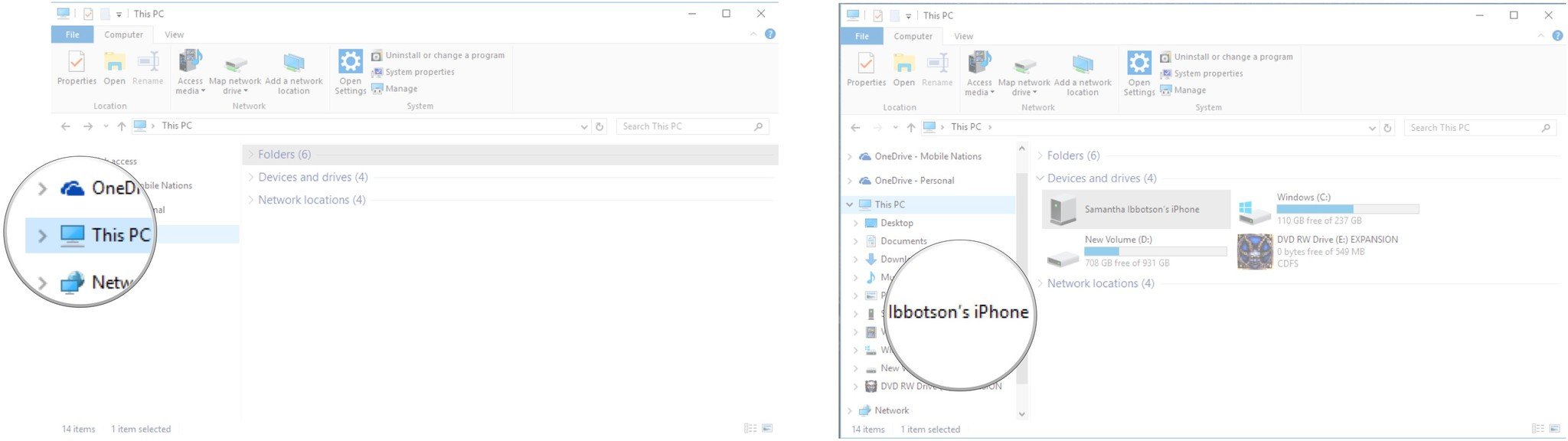Click help question mark in right window
The image size is (1568, 441).
[1557, 35]
